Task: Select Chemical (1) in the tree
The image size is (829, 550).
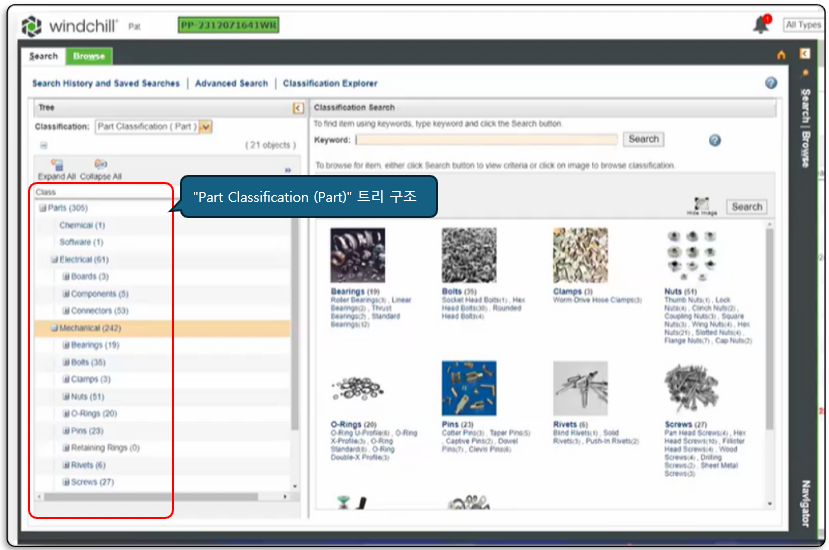Action: [82, 225]
